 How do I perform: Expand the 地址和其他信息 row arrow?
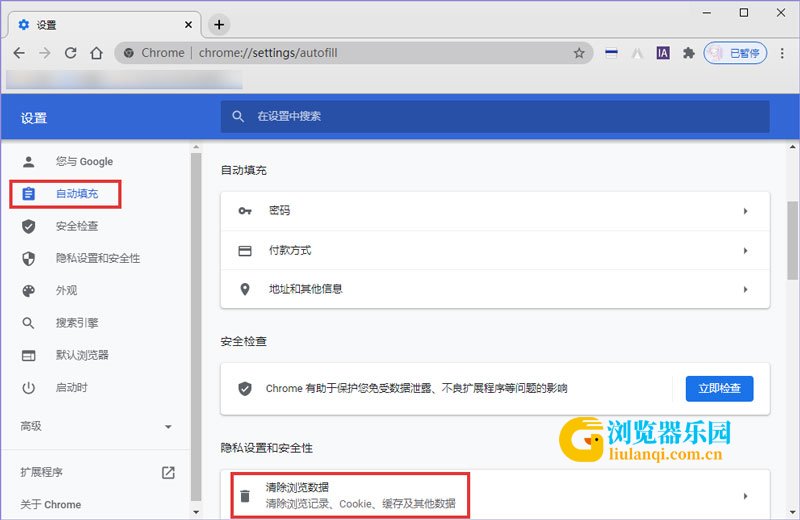tap(745, 289)
